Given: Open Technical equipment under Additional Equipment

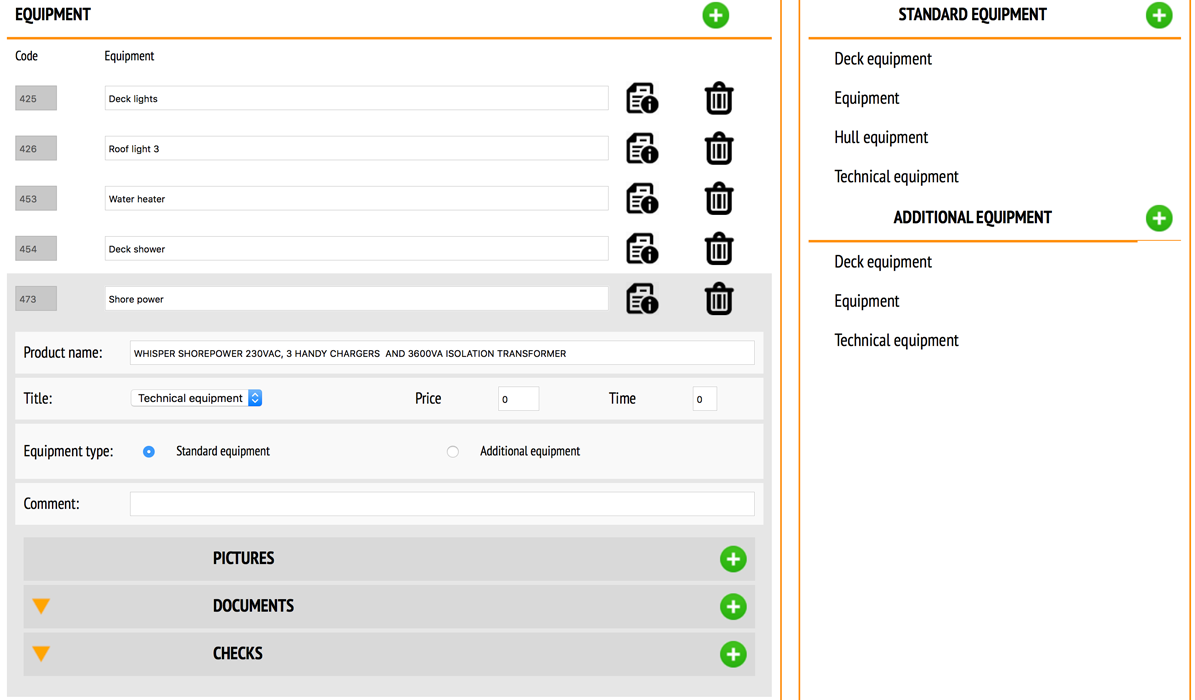Looking at the screenshot, I should click(x=896, y=341).
